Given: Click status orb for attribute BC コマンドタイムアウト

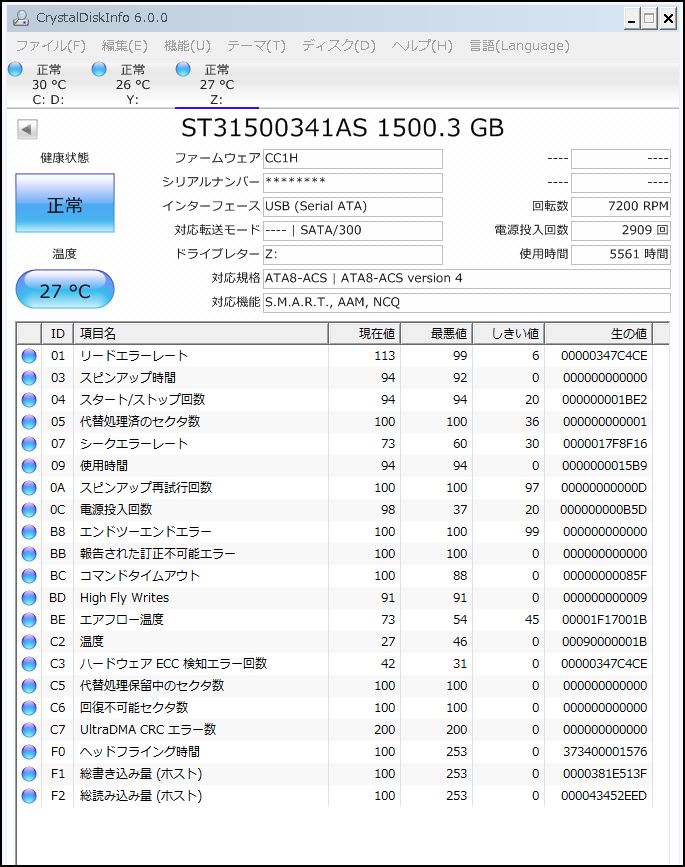Looking at the screenshot, I should tap(29, 576).
